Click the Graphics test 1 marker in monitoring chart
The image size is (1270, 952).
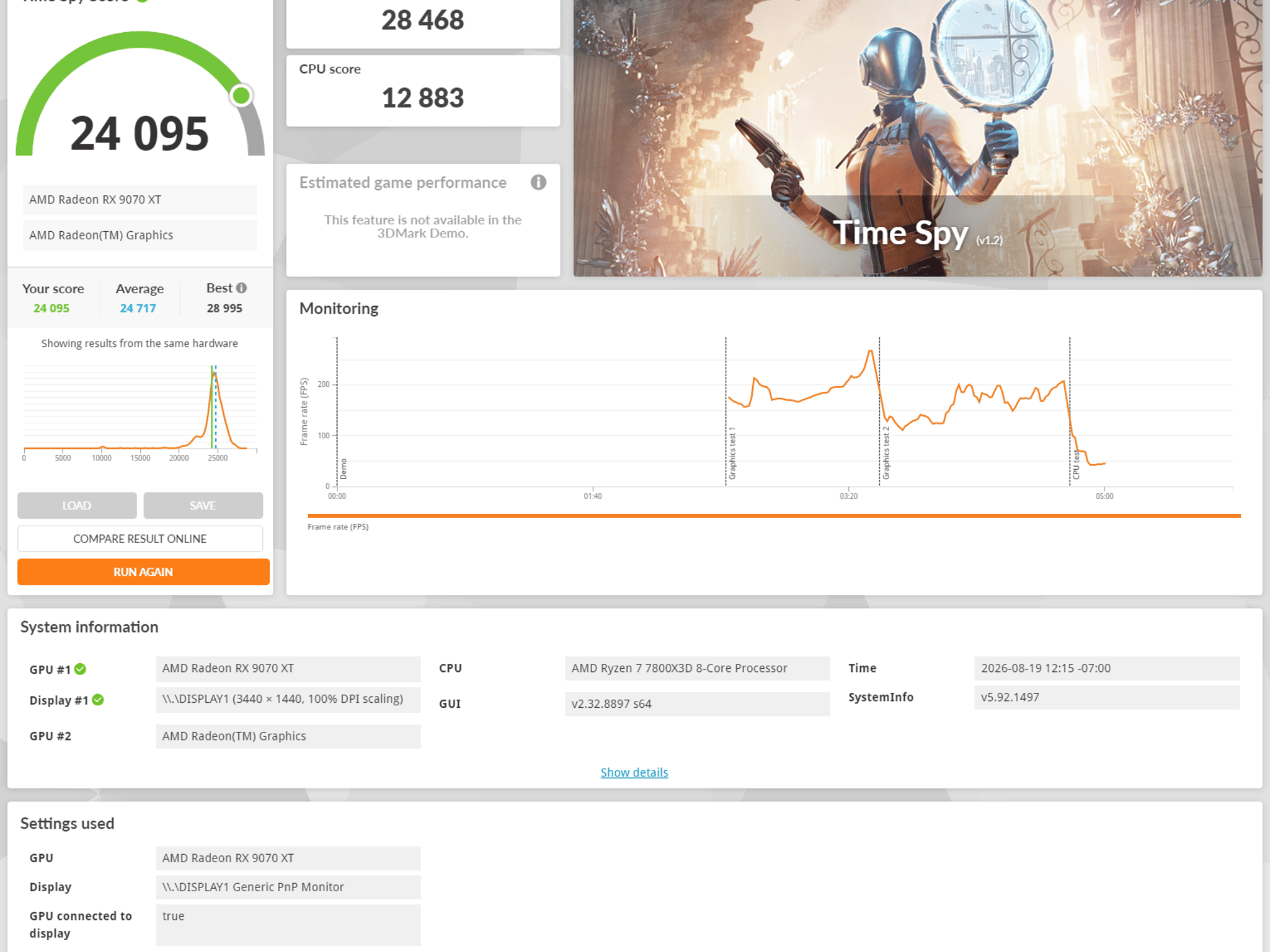click(732, 453)
